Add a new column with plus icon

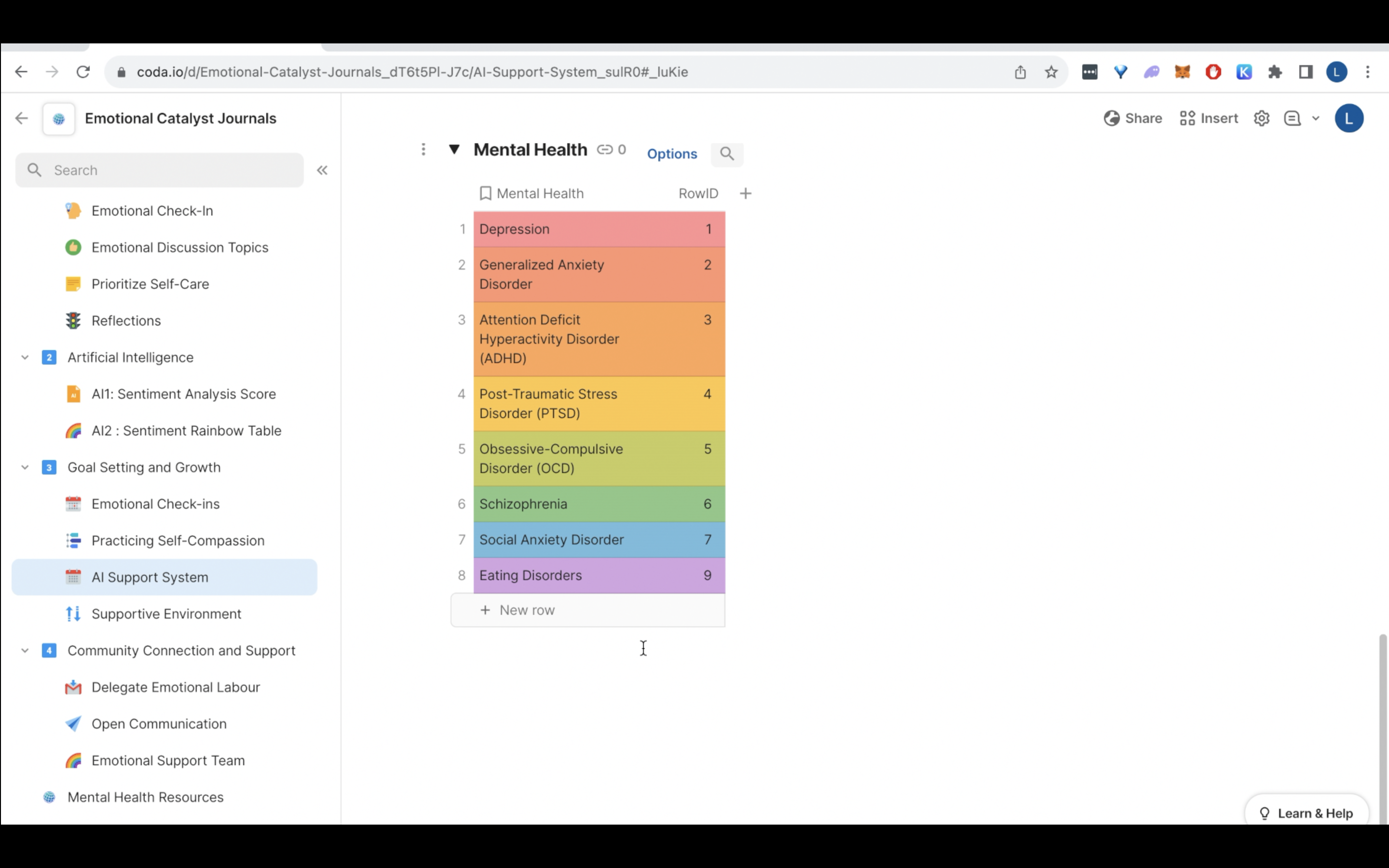click(745, 193)
